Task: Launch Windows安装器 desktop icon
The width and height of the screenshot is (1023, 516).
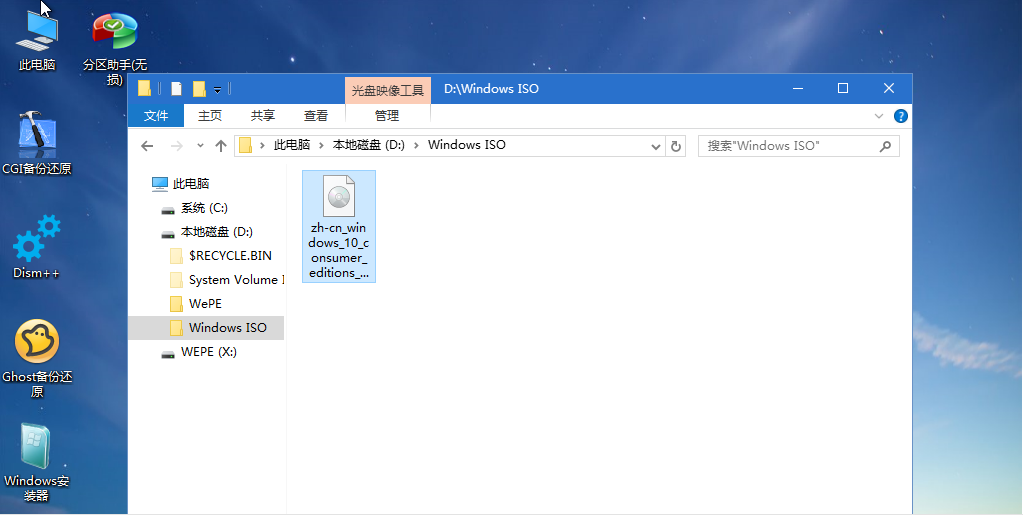Action: 37,463
